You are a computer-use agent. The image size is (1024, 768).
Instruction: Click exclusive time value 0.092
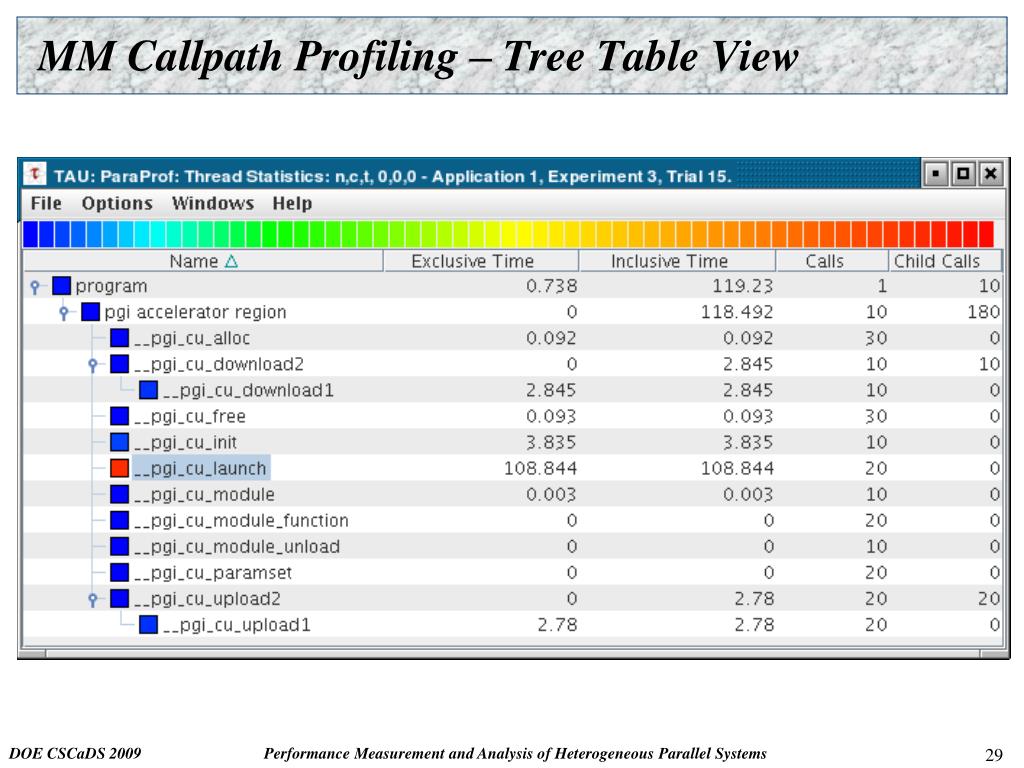pyautogui.click(x=552, y=338)
